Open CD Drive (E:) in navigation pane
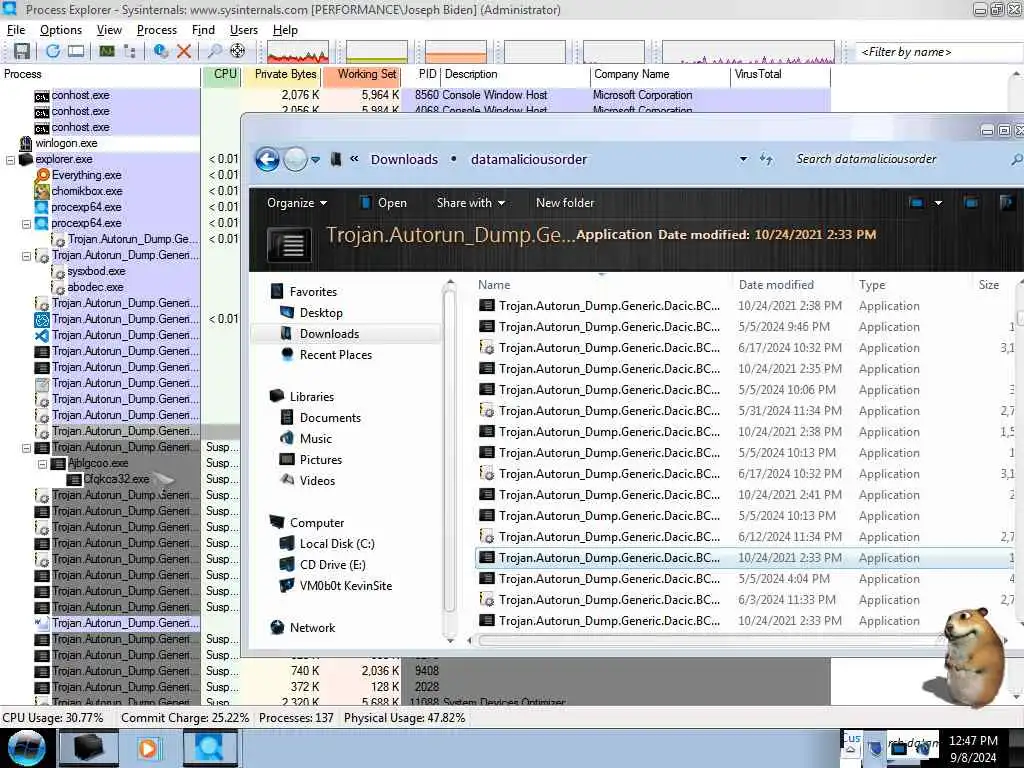1024x768 pixels. coord(332,565)
